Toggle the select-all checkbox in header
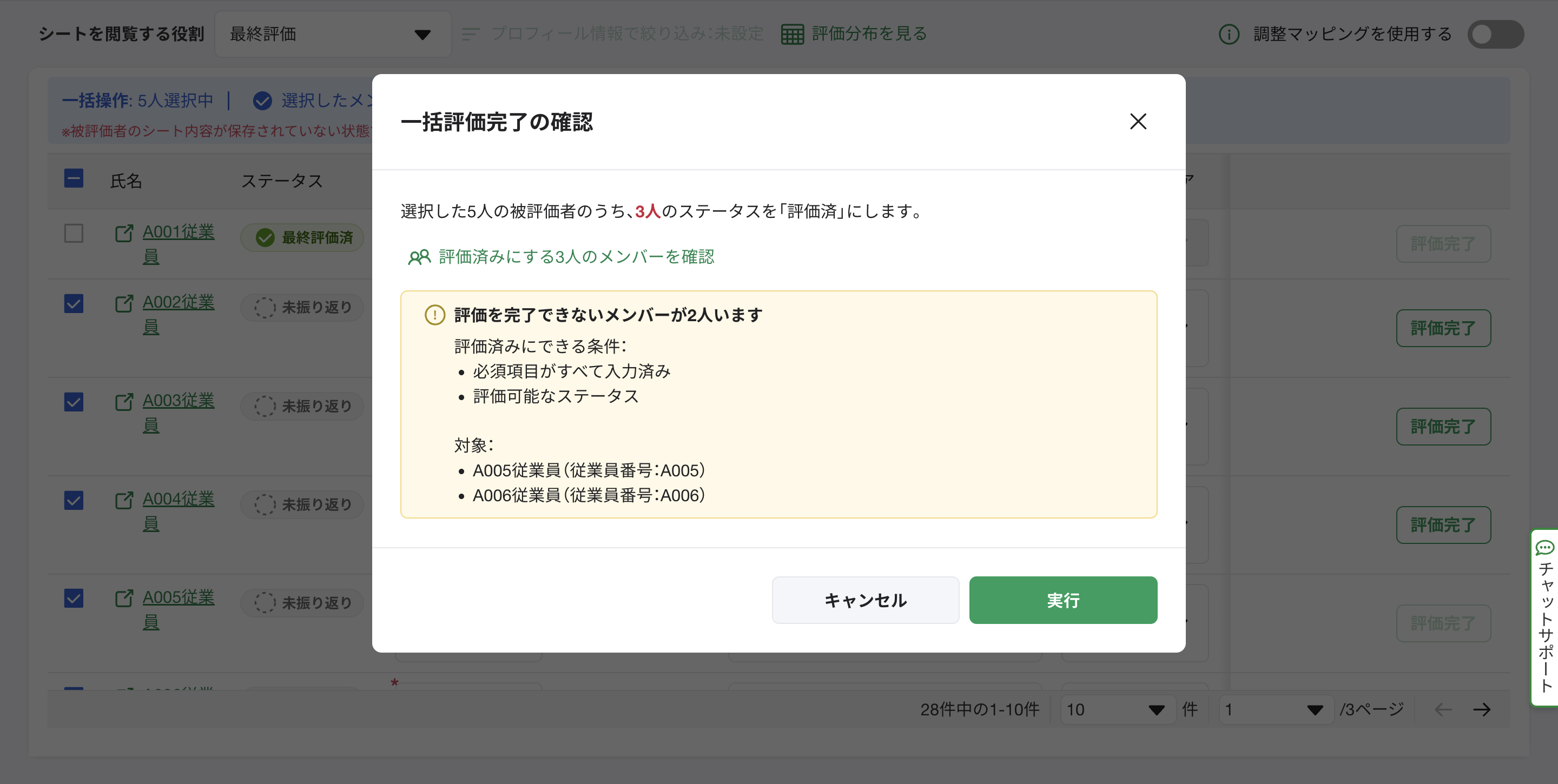The image size is (1558, 784). [x=74, y=178]
